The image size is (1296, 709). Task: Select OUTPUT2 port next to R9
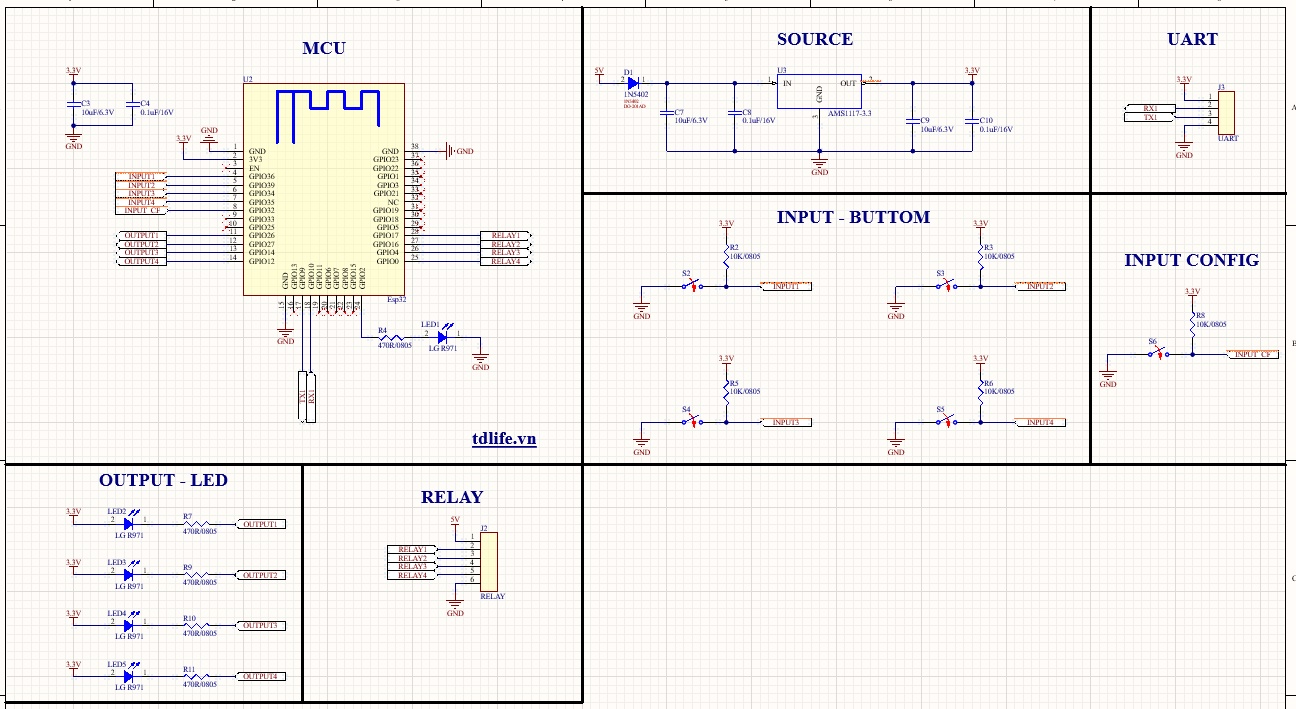pos(262,575)
